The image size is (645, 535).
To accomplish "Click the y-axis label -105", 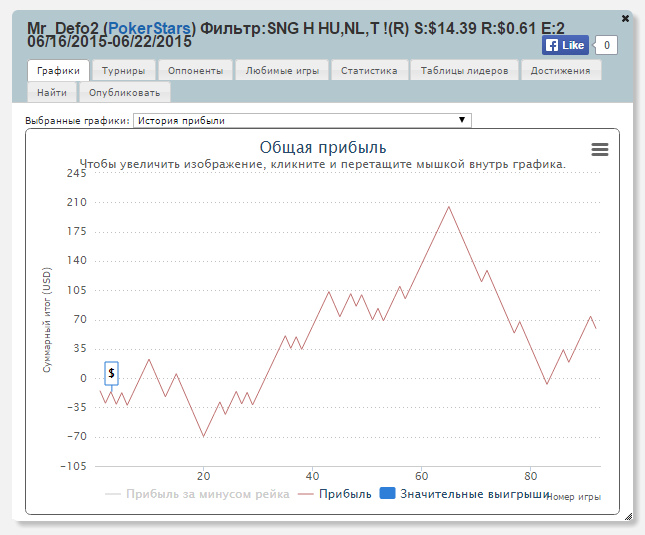I will (x=74, y=466).
